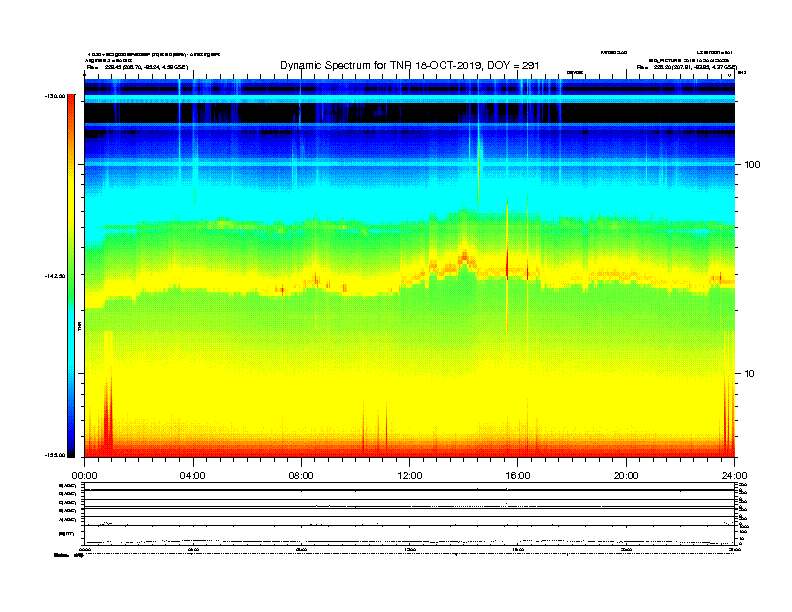The width and height of the screenshot is (792, 612).
Task: Click the 100 frequency axis label
Action: (x=752, y=165)
